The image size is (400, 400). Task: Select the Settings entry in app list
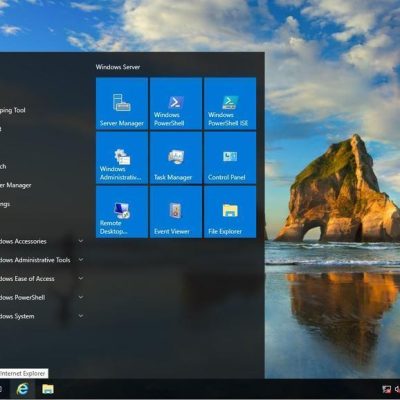(5, 204)
